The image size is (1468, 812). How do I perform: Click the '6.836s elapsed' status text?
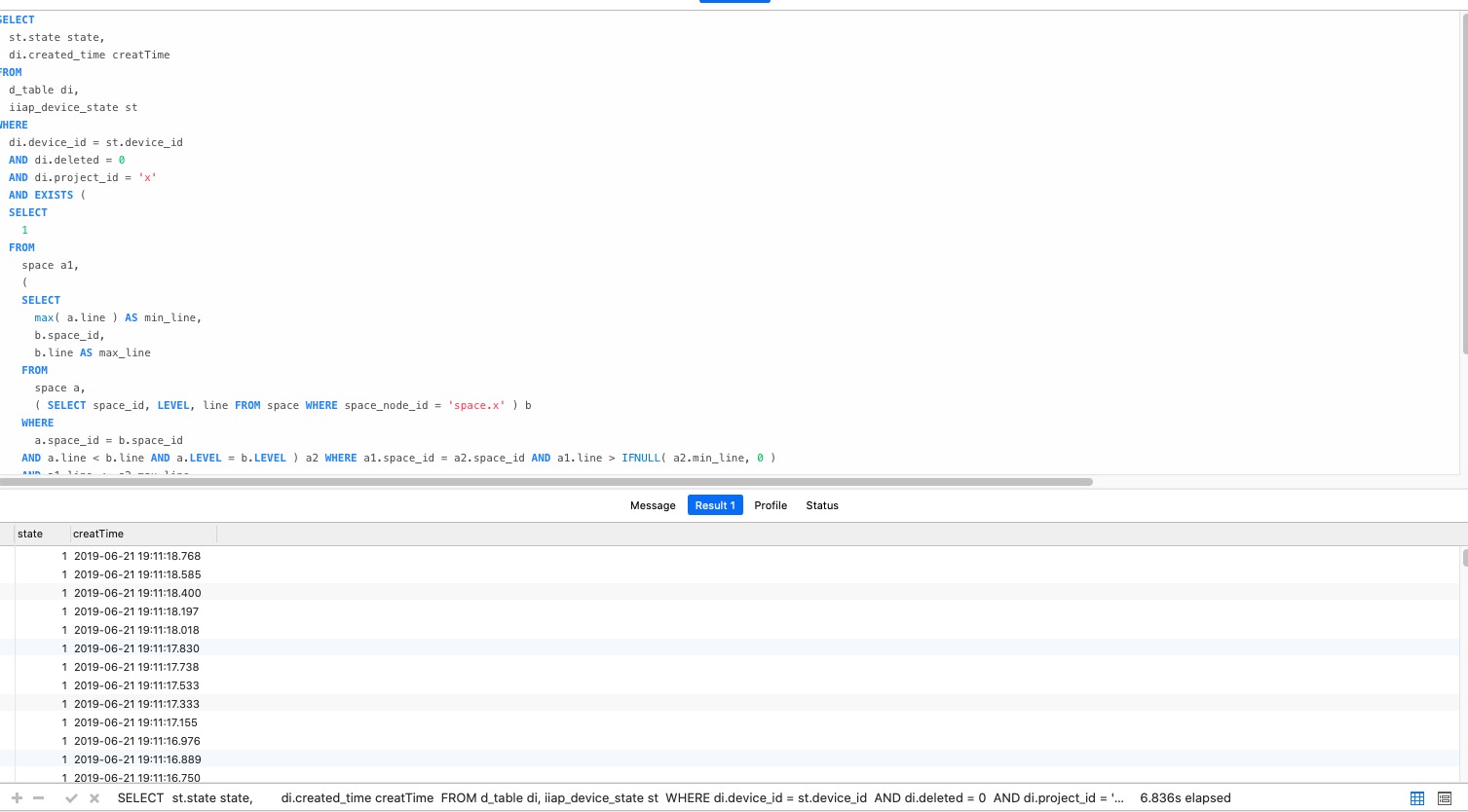[1186, 798]
